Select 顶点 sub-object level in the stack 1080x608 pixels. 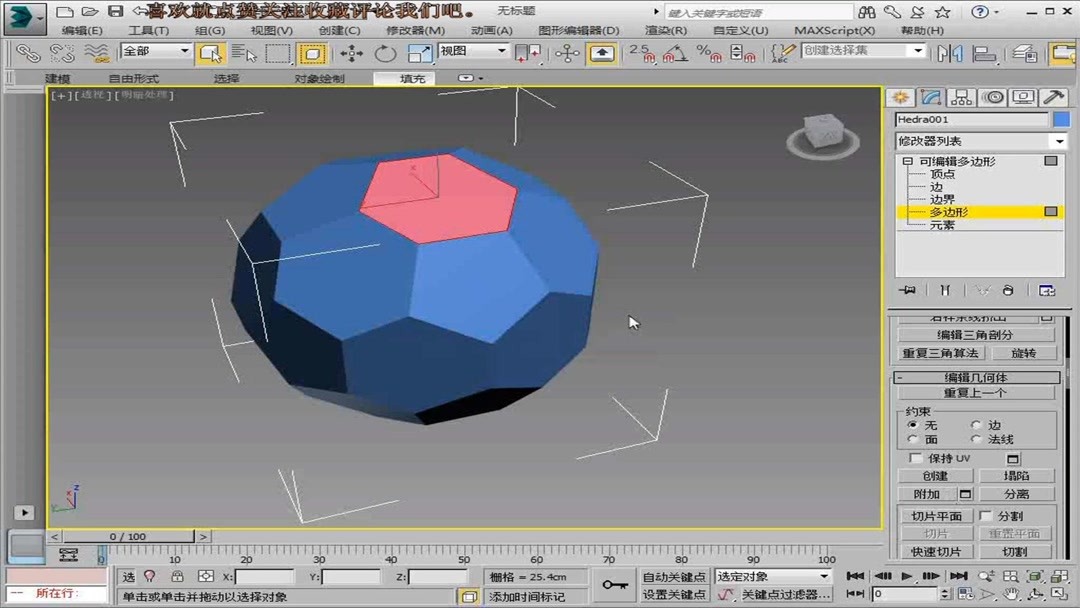click(x=943, y=174)
